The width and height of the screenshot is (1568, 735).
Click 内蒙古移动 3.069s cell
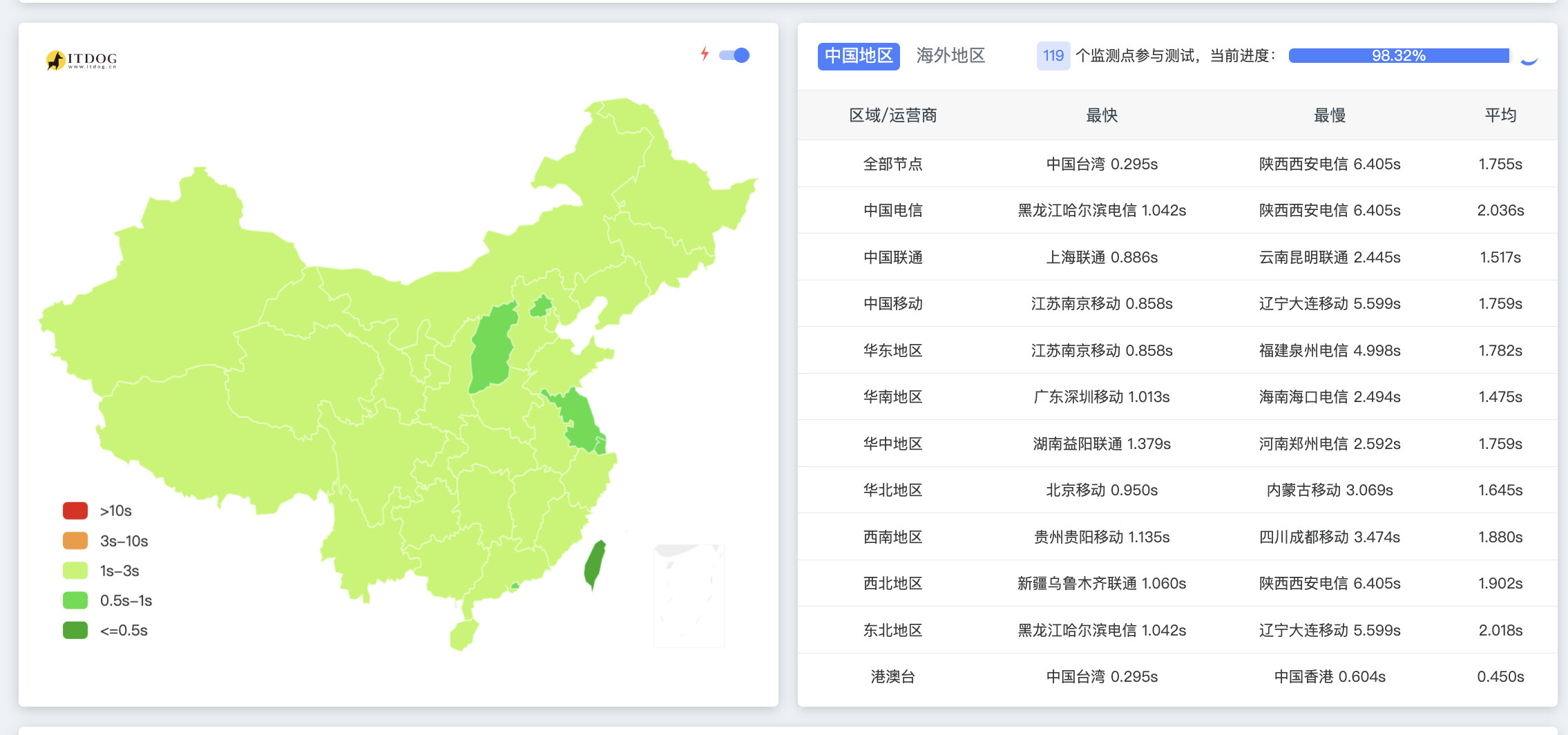tap(1330, 490)
